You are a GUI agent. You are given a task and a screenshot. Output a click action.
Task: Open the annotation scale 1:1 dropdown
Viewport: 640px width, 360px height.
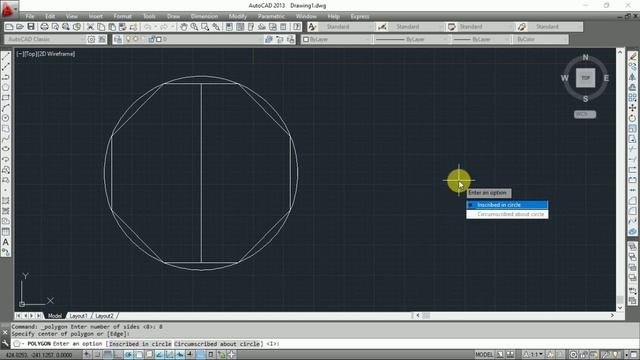(x=534, y=355)
